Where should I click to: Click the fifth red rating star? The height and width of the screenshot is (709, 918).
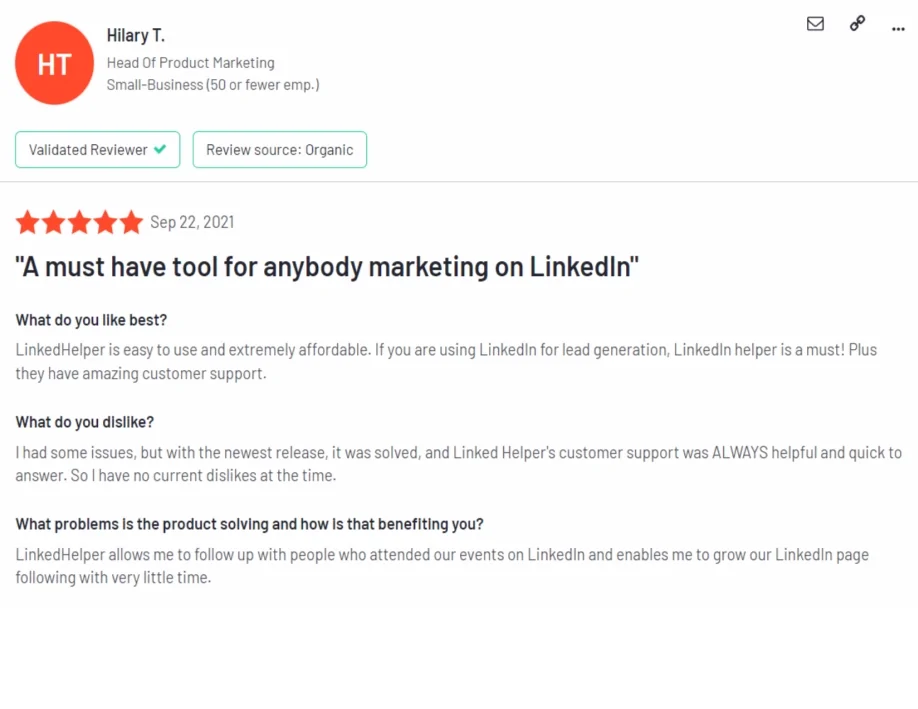tap(131, 222)
